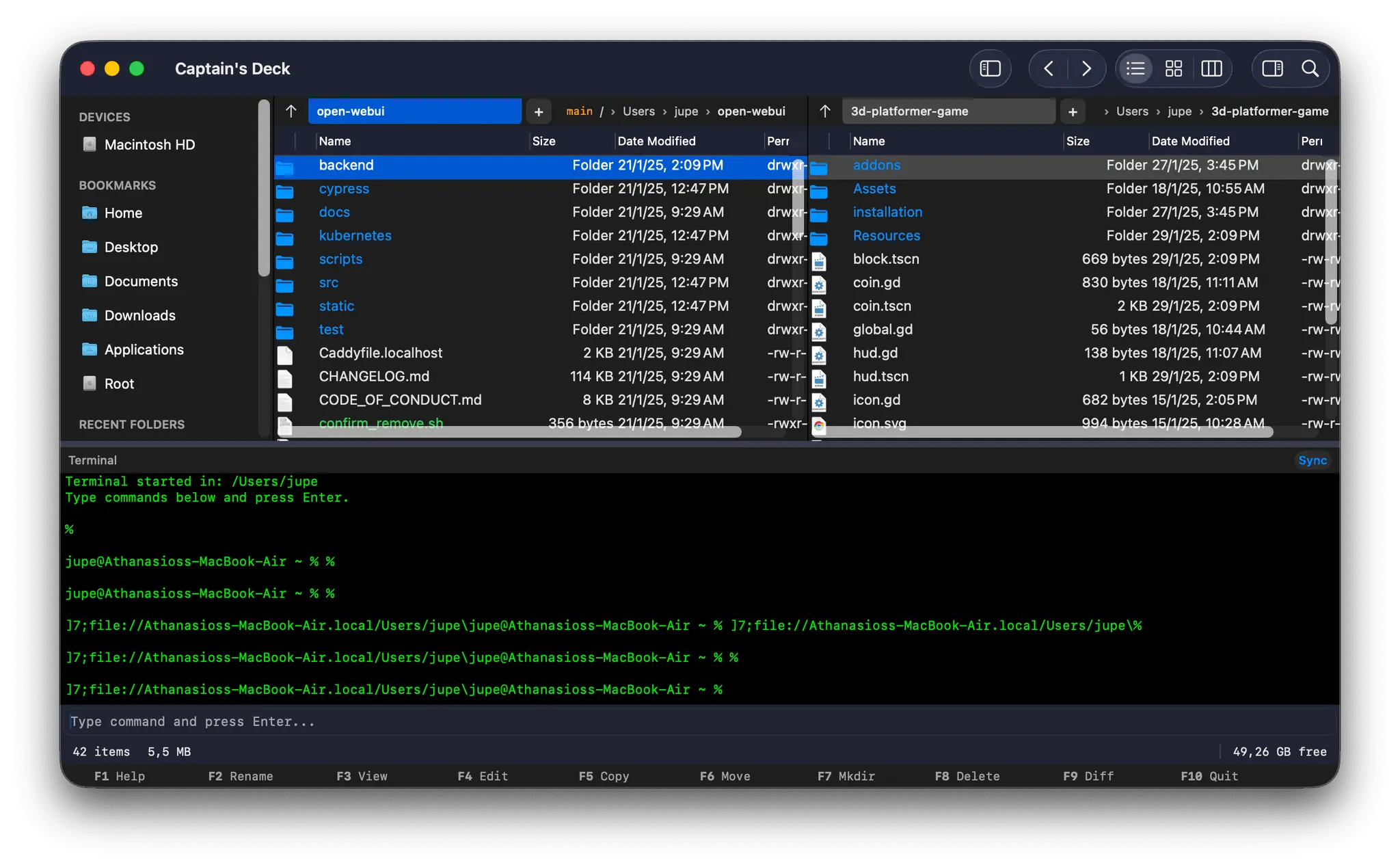Add new tab in right pane

coord(1073,111)
